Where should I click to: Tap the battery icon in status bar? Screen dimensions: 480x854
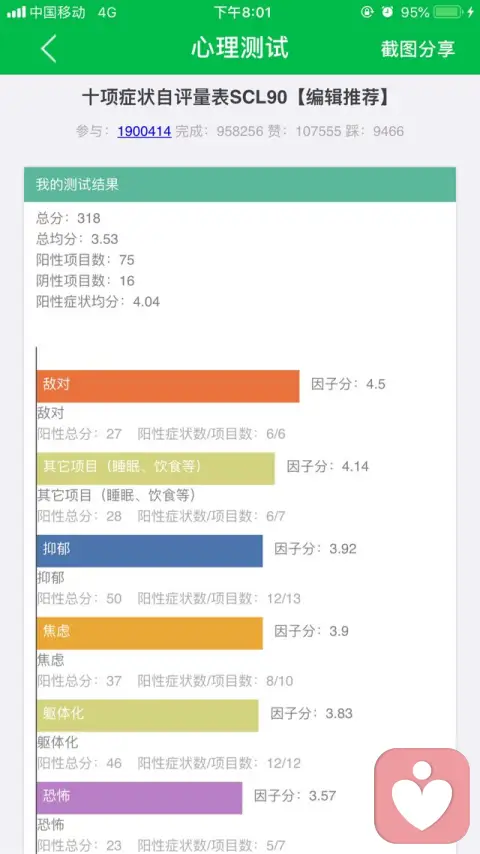[448, 12]
